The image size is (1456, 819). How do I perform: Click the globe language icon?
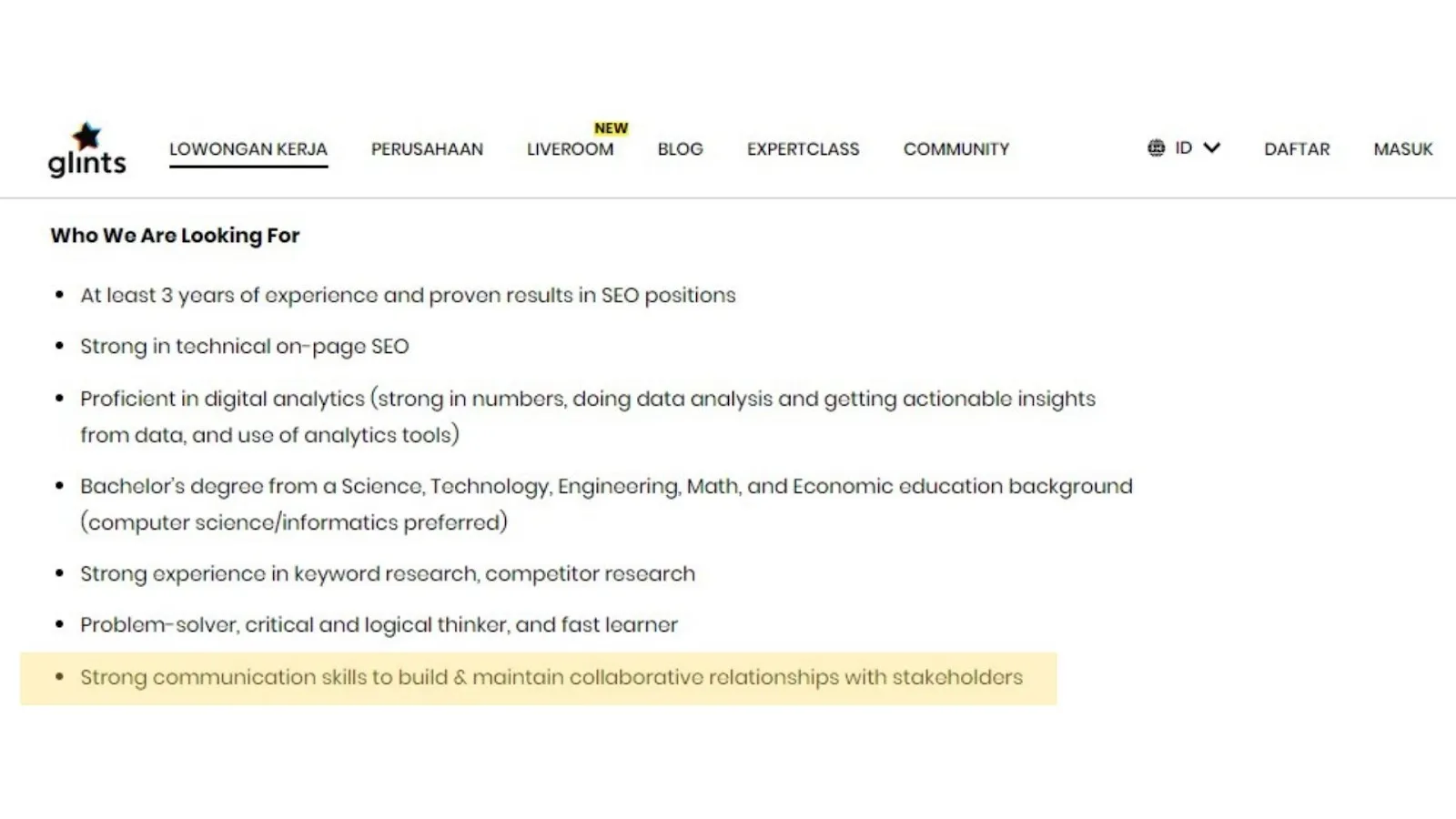click(x=1157, y=147)
